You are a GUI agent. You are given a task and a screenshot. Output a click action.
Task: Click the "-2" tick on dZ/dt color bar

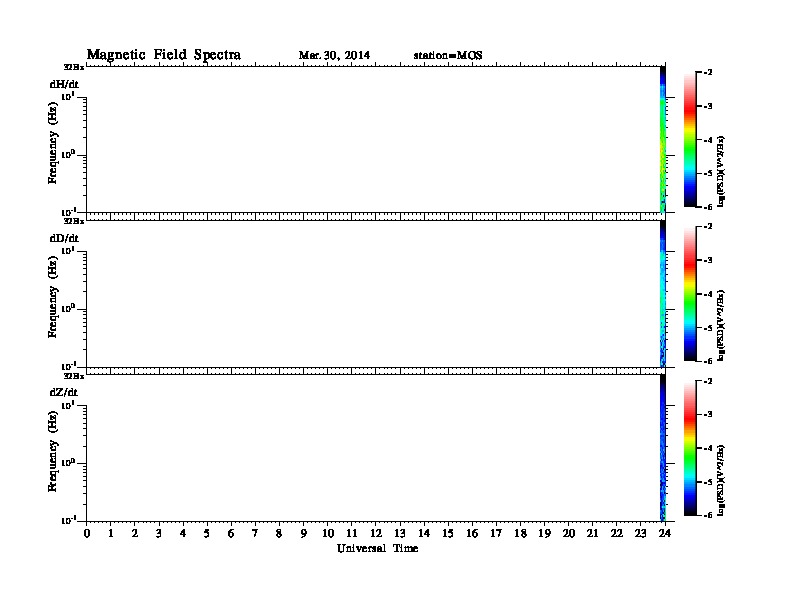708,381
